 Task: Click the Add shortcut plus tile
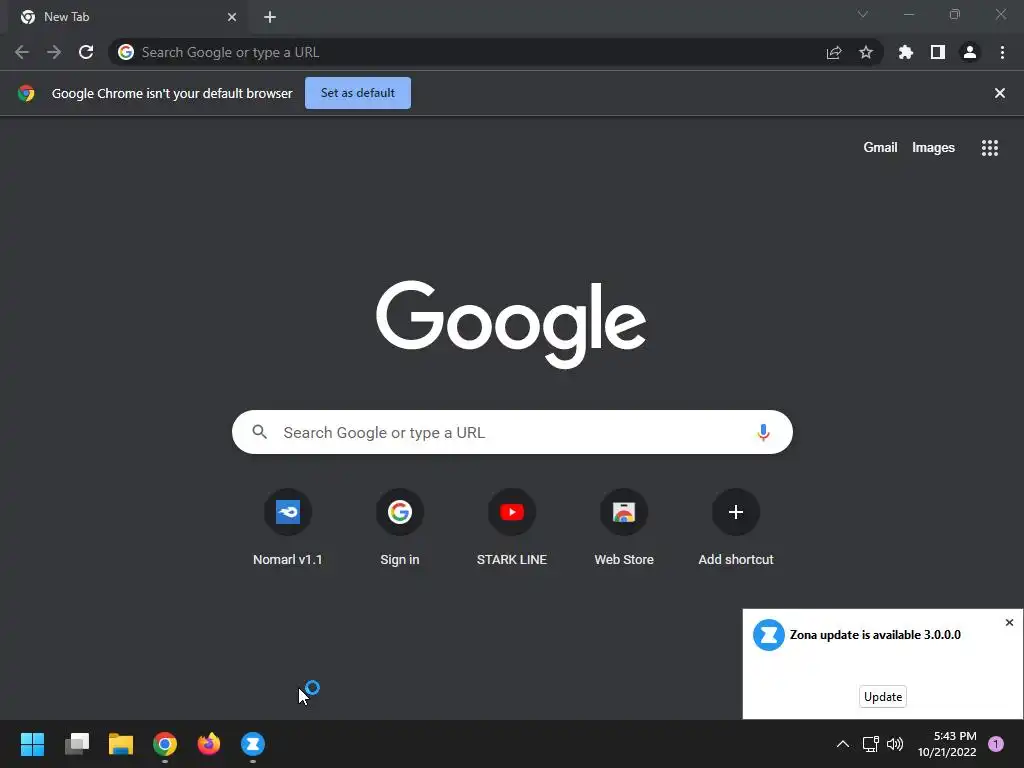(x=736, y=528)
